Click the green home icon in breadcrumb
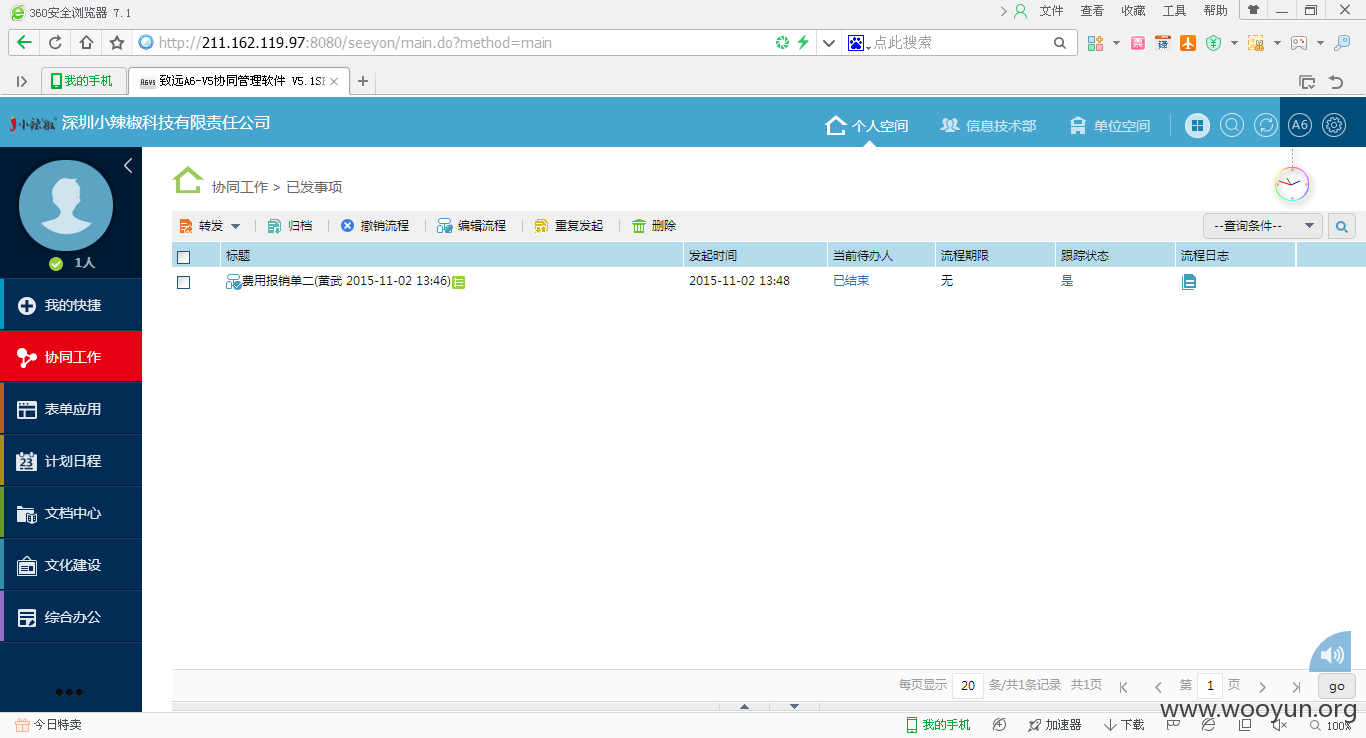Image resolution: width=1366 pixels, height=738 pixels. (188, 180)
